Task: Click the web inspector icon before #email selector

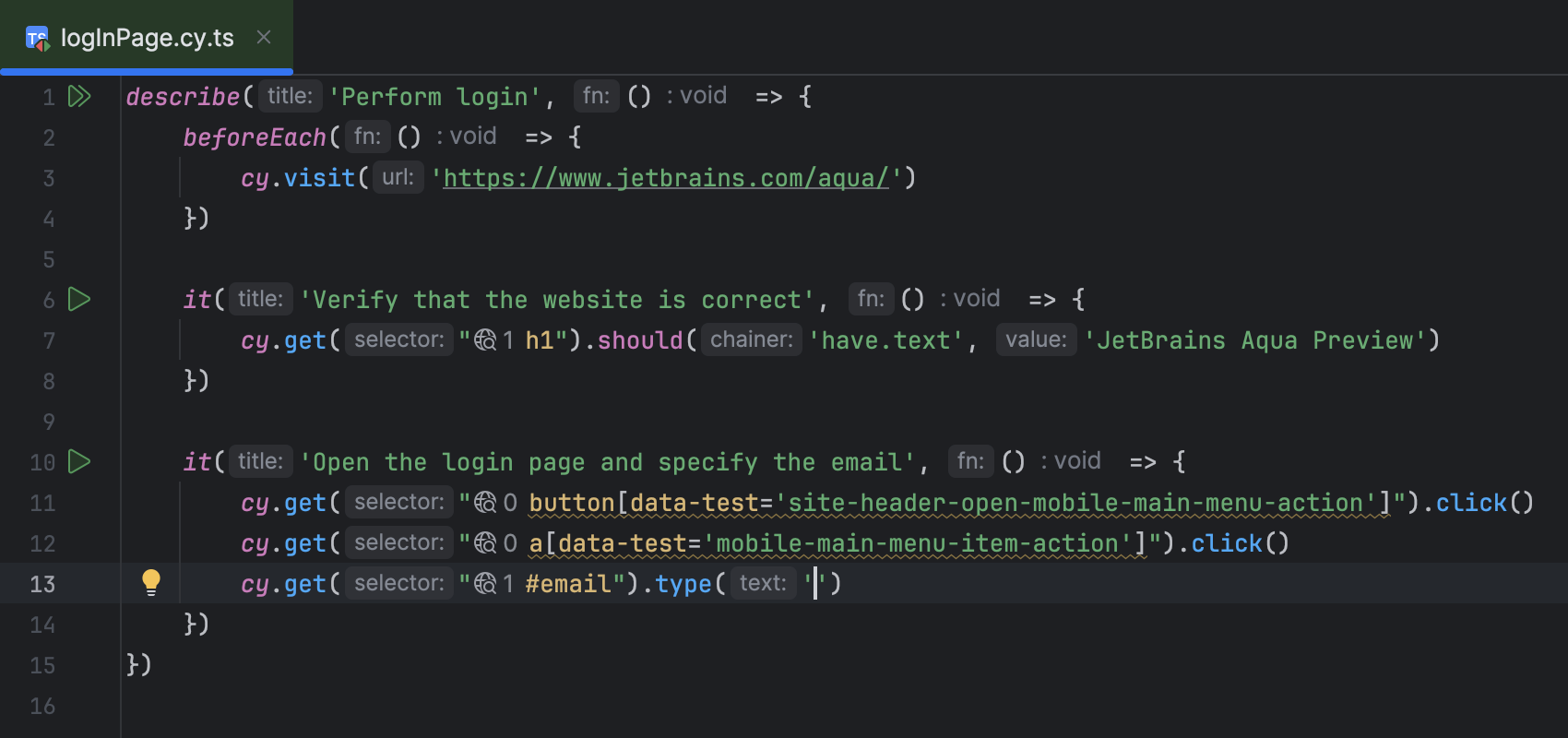Action: (x=485, y=584)
